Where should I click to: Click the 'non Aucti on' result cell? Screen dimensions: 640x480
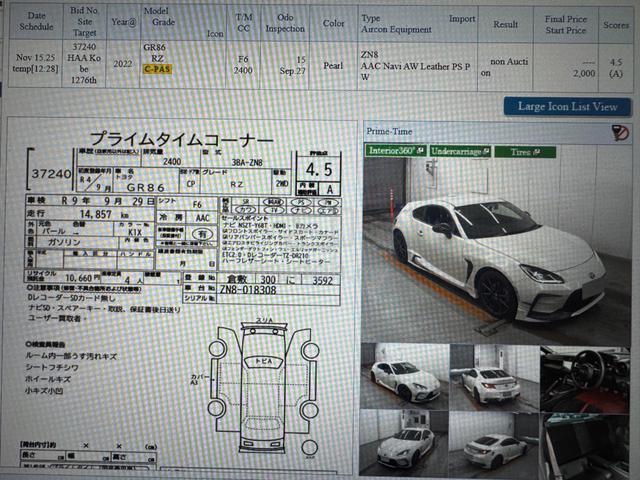[x=505, y=67]
